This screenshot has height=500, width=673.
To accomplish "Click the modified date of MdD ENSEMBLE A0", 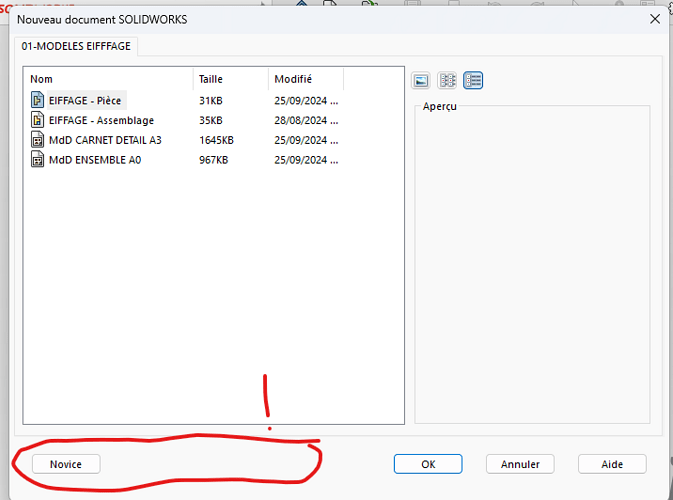I will 306,160.
